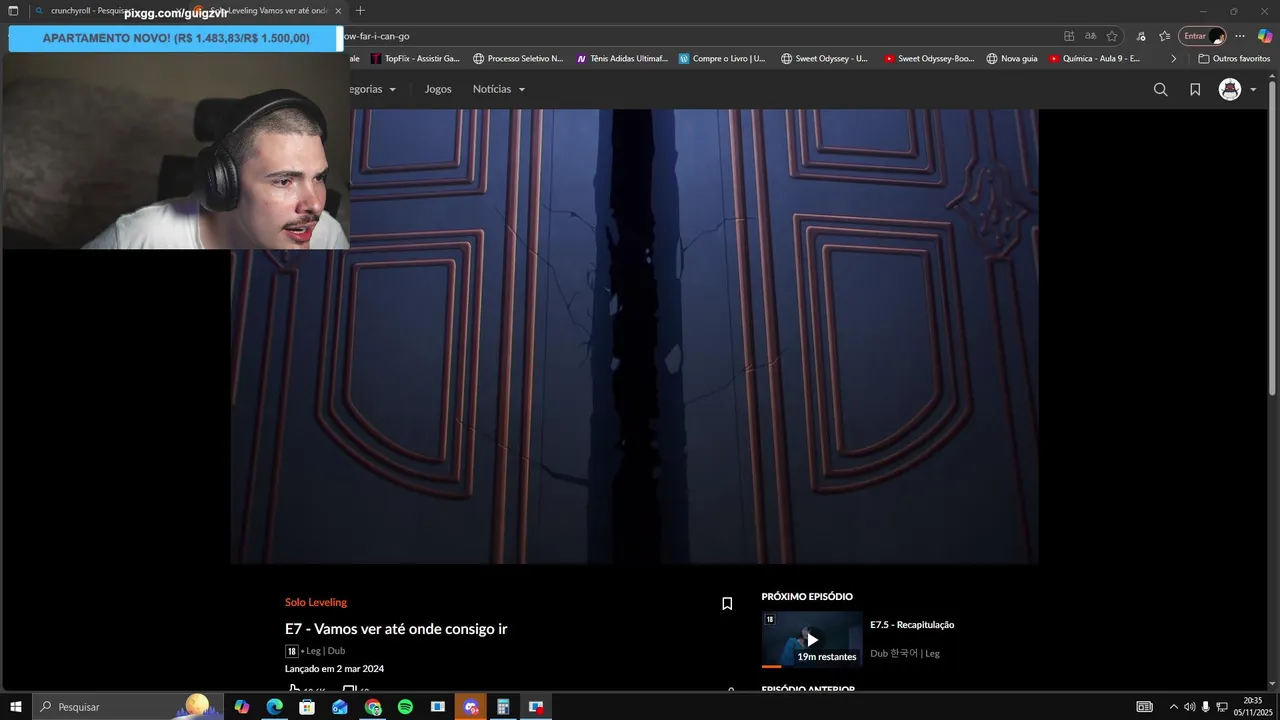Open Microsoft Edge taskbar icon
Screen dimensions: 1280x720
tap(274, 707)
